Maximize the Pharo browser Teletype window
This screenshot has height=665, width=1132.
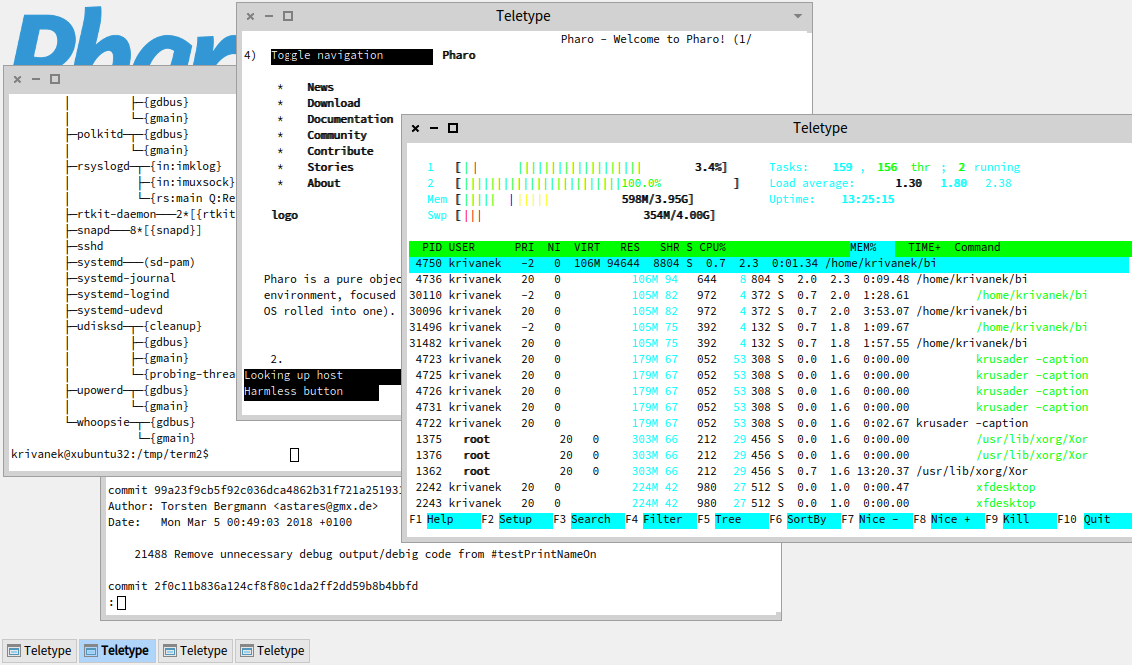(x=288, y=16)
